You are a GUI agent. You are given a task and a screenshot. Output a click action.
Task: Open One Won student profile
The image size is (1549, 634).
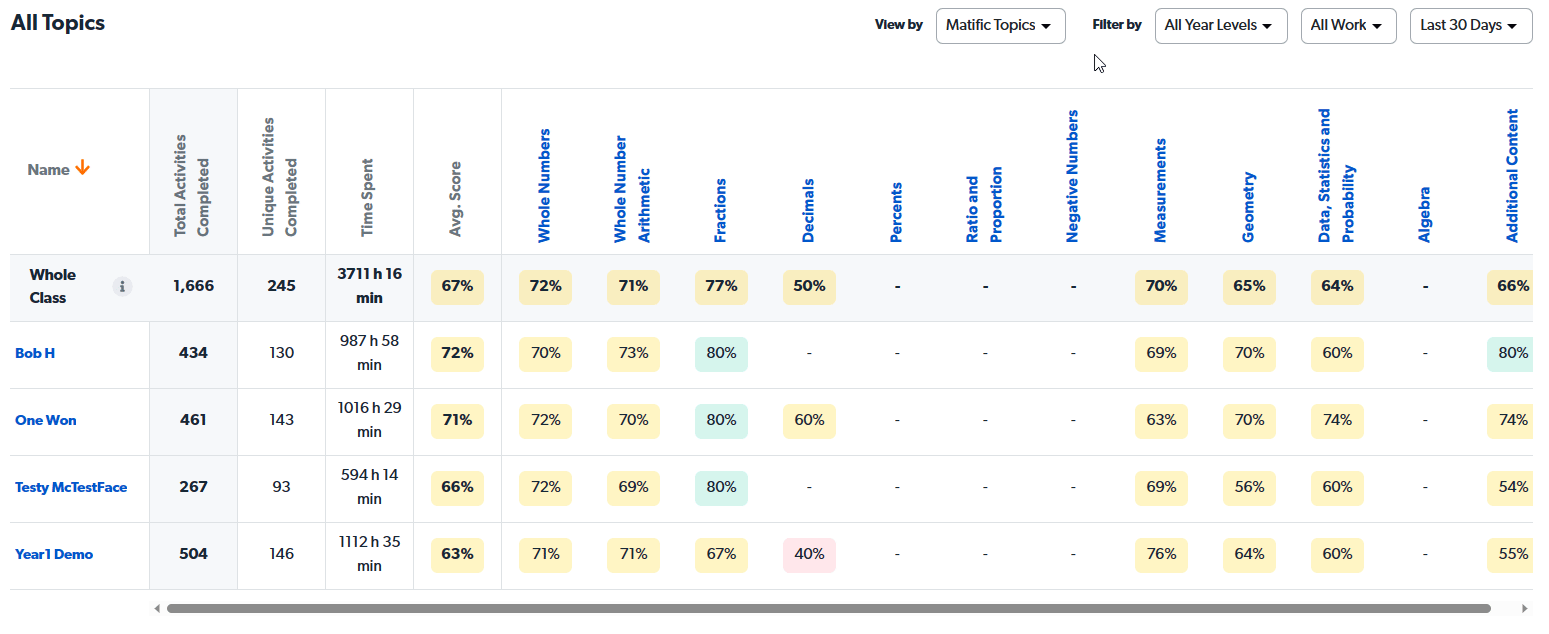pos(46,420)
